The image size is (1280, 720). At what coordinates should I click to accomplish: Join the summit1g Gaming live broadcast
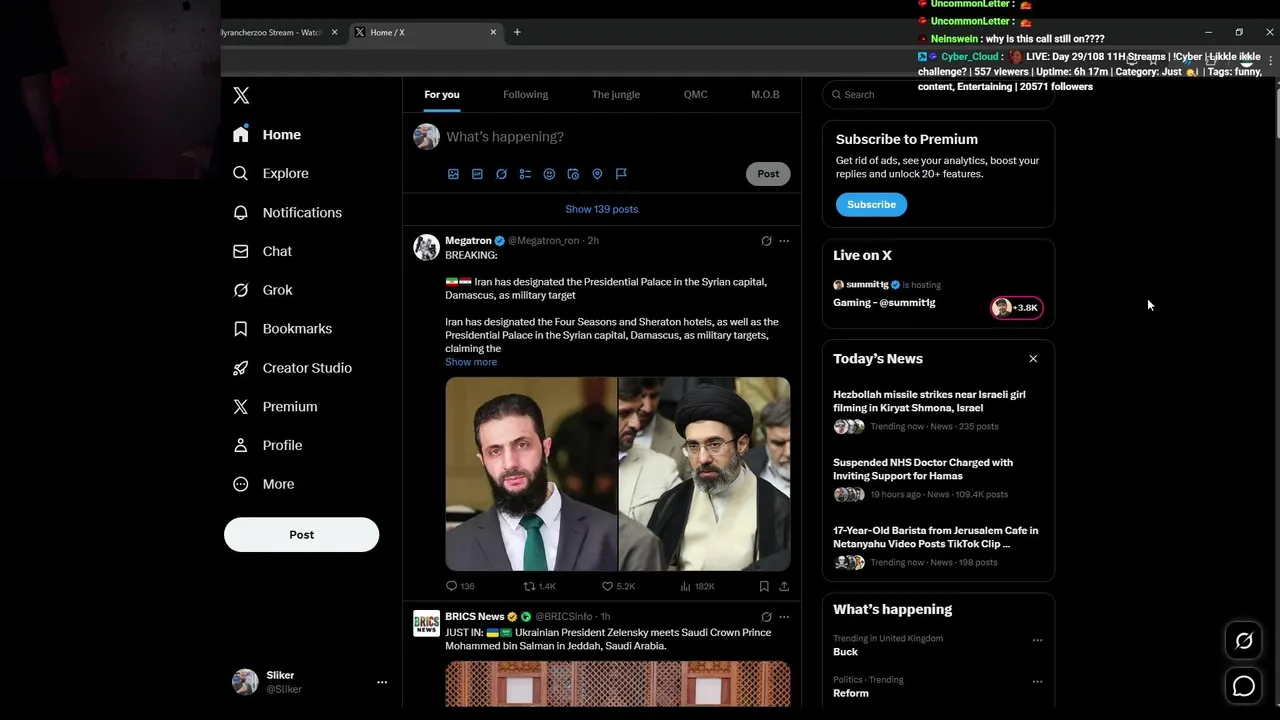pos(938,298)
